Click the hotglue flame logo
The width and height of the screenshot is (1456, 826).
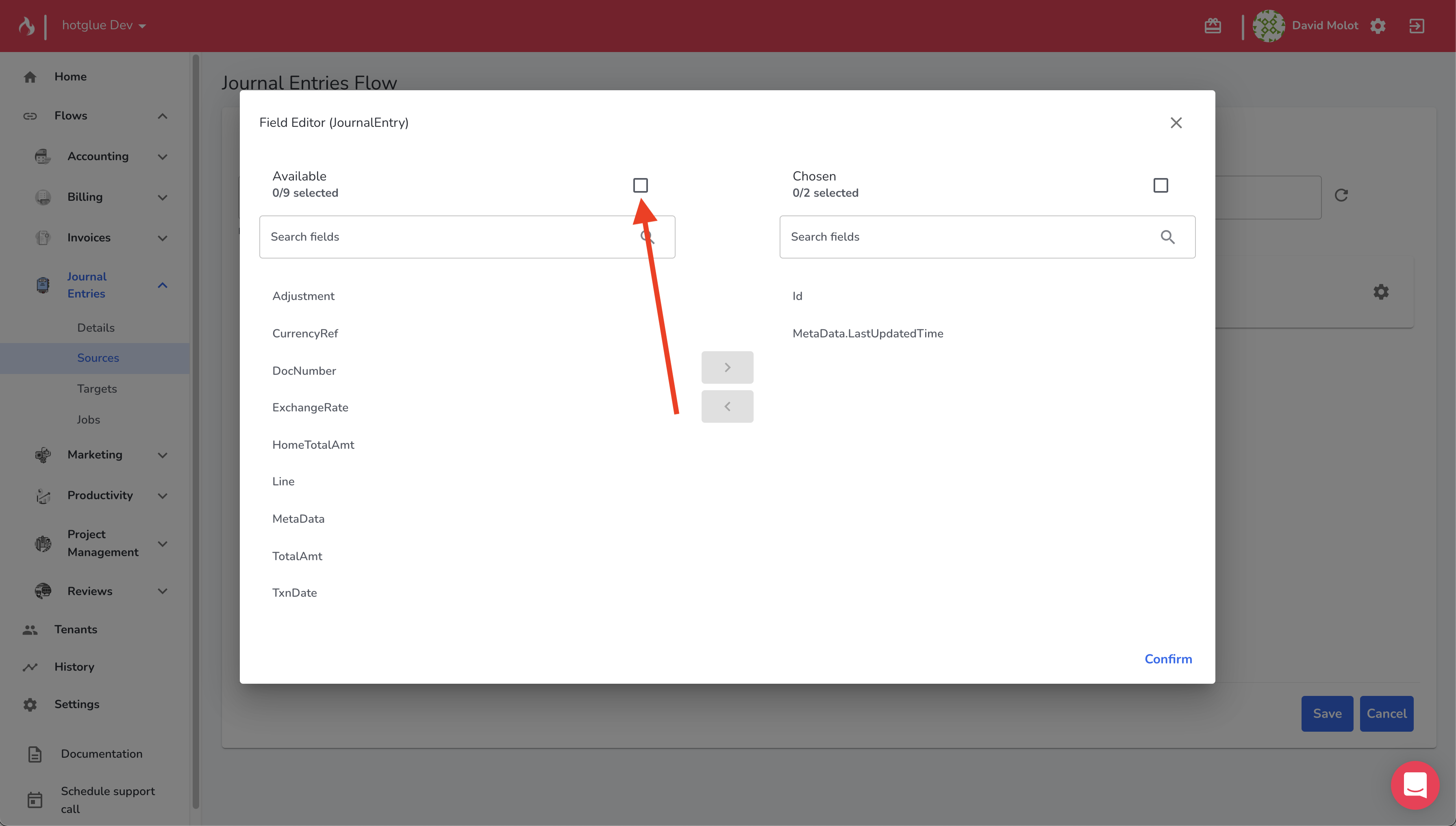26,26
